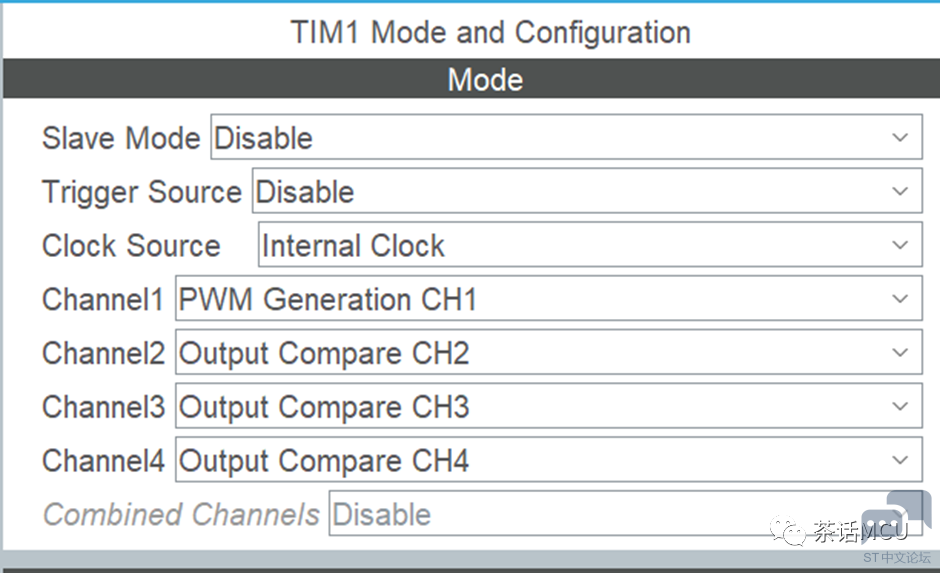940x573 pixels.
Task: Open the Clock Source Internal Clock dropdown
Action: pyautogui.click(x=590, y=245)
